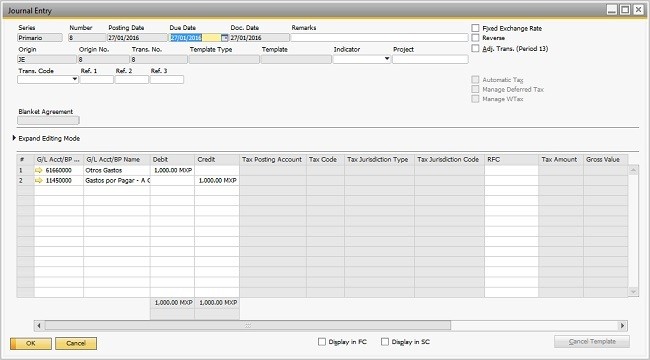Maximize the Journal Entry window
The height and width of the screenshot is (360, 650).
(625, 10)
